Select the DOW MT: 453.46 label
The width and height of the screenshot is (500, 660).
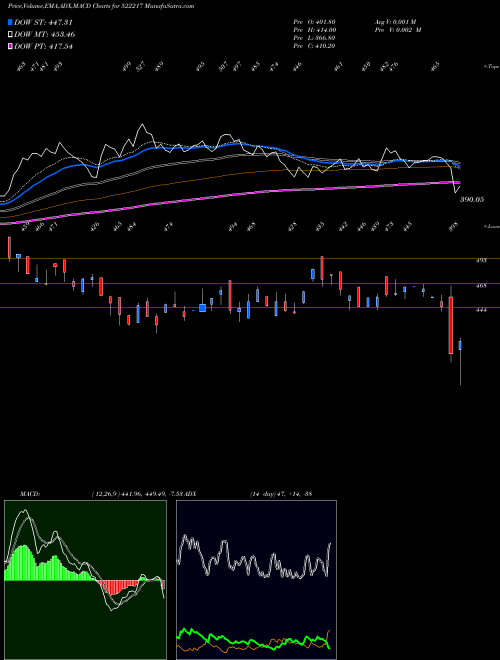tap(45, 34)
